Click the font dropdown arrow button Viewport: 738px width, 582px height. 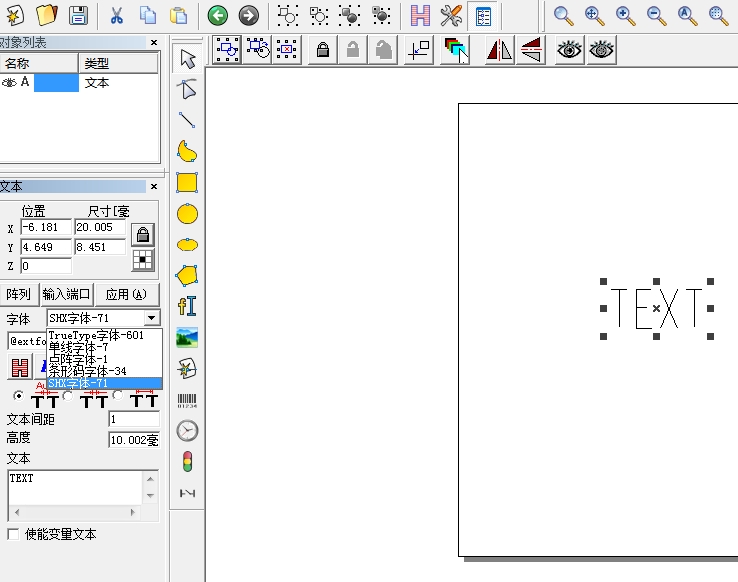point(151,318)
